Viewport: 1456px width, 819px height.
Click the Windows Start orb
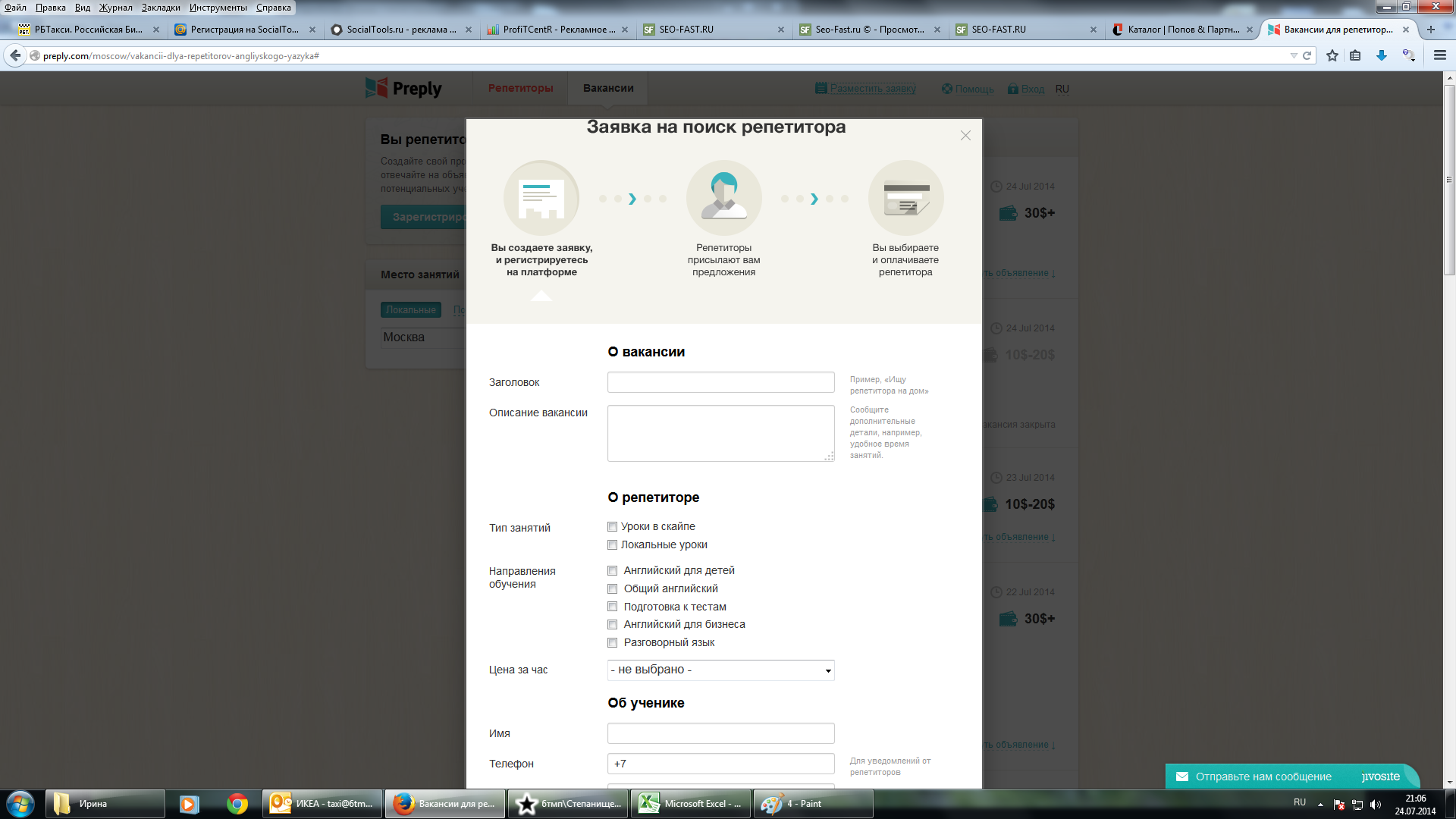click(20, 804)
